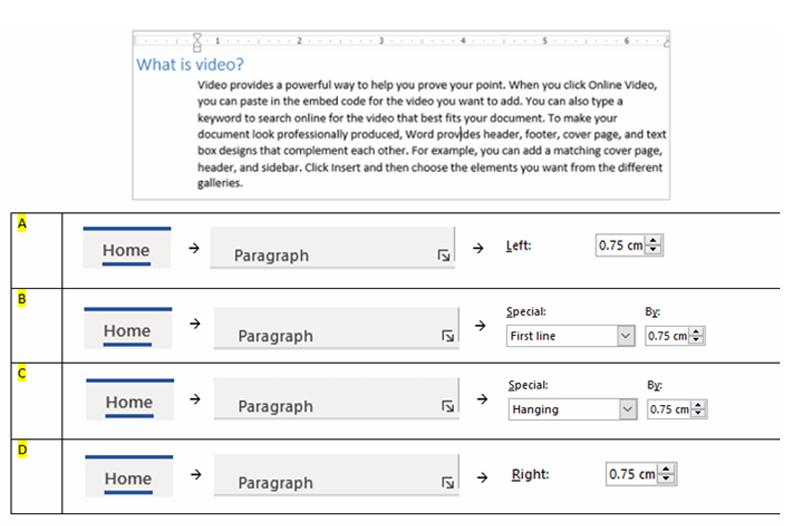Open Paragraph settings launcher in row D
Image resolution: width=804 pixels, height=526 pixels.
(447, 483)
